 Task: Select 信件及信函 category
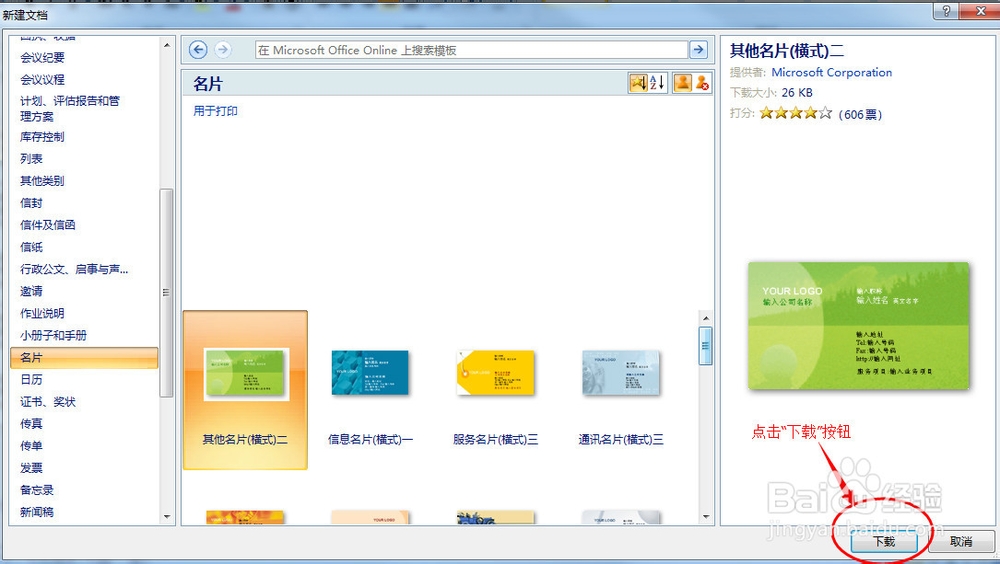(x=48, y=225)
